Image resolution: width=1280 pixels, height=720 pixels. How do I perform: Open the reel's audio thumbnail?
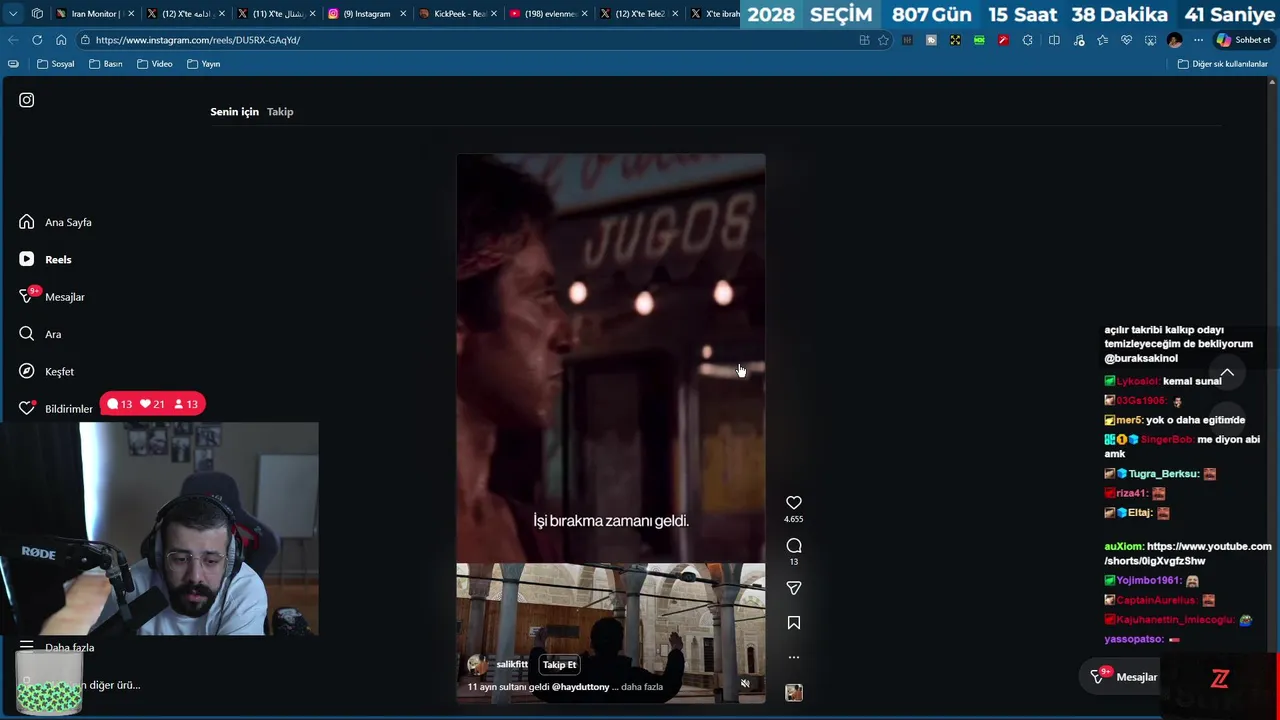tap(794, 692)
